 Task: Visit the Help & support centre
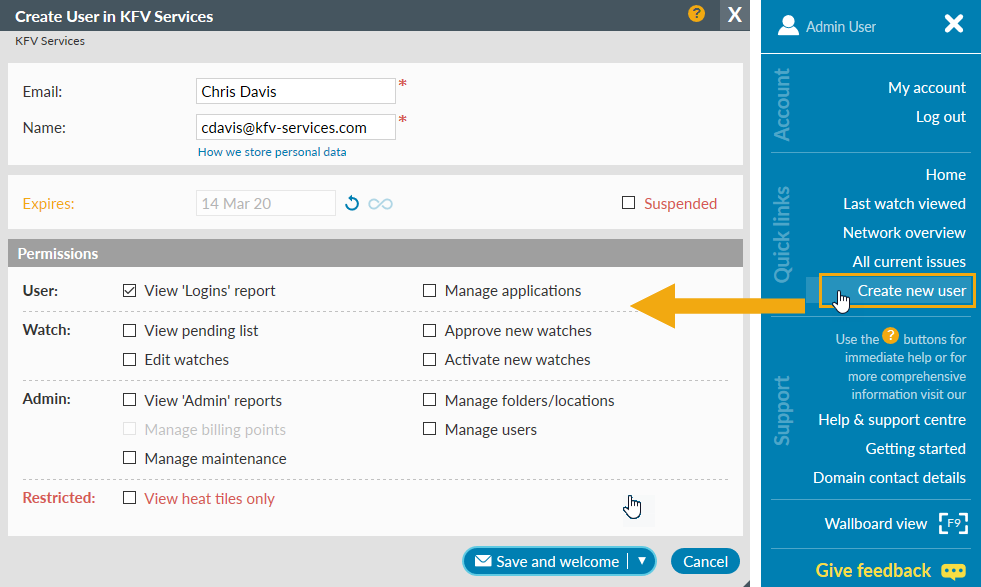pyautogui.click(x=891, y=419)
